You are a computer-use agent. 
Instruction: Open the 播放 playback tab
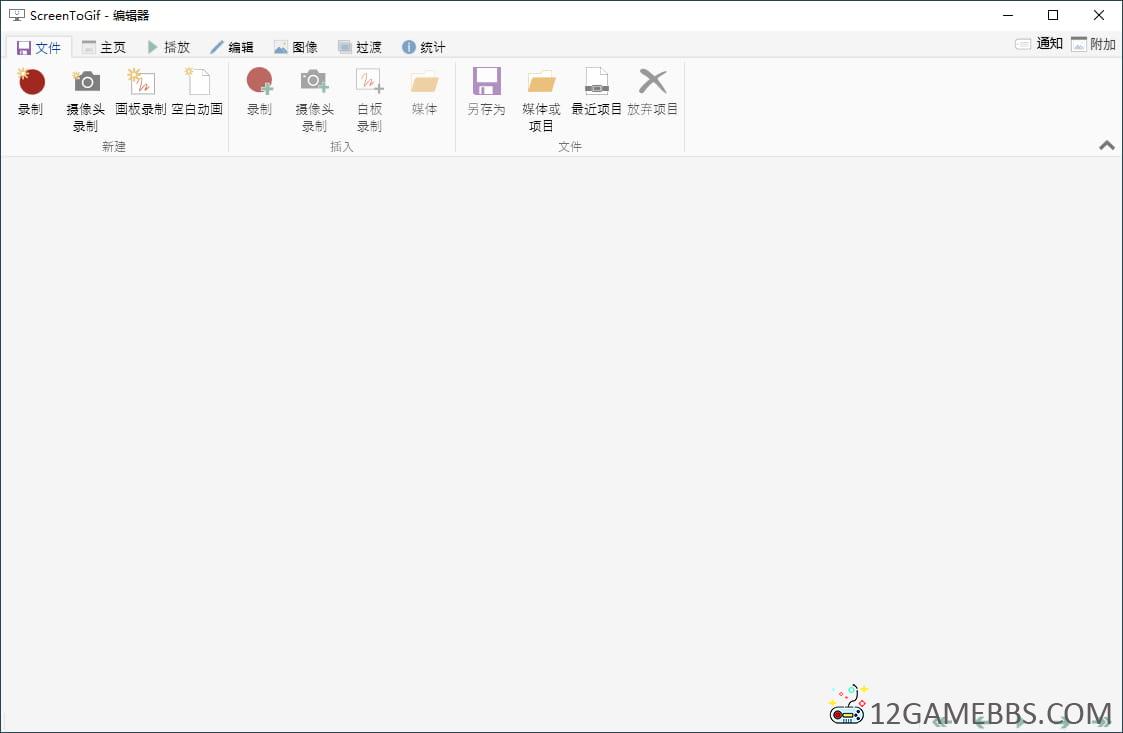point(168,47)
